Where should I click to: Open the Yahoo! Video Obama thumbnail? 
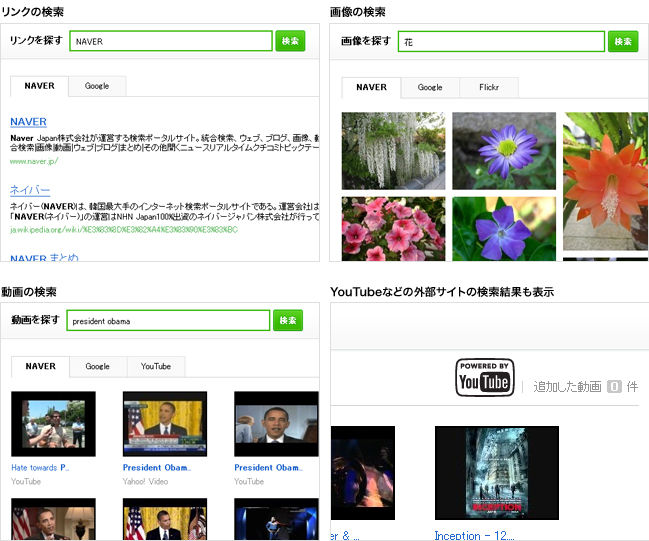click(x=165, y=424)
